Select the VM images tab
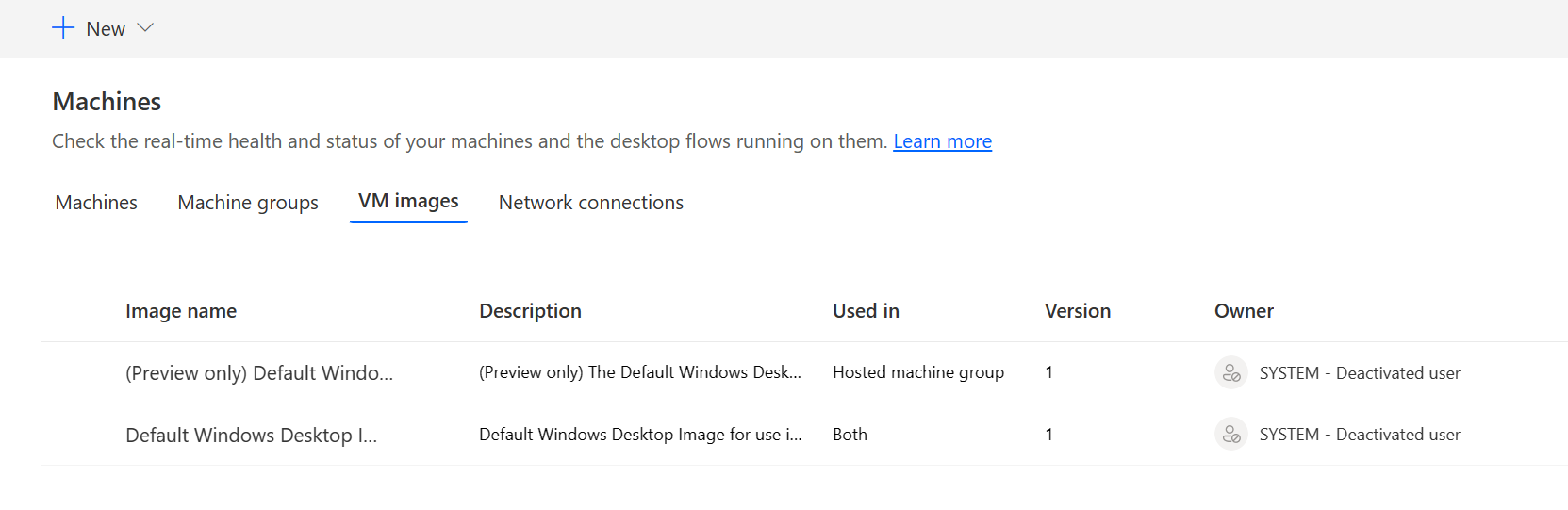 pos(408,201)
